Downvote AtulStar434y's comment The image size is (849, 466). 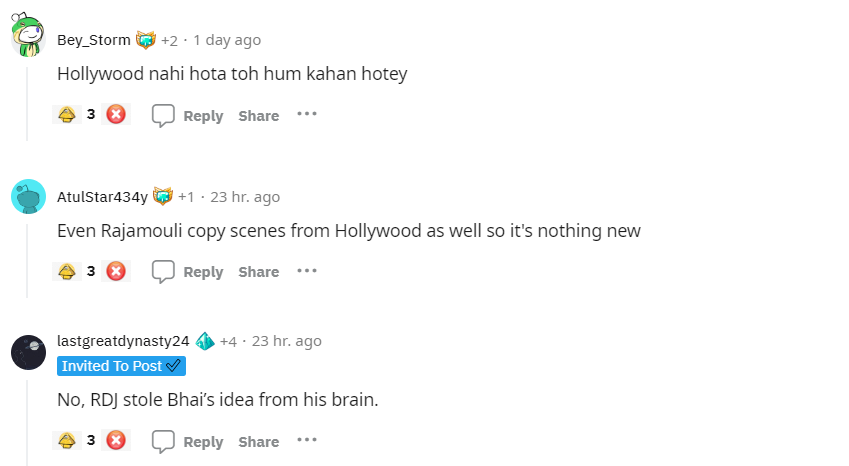116,271
